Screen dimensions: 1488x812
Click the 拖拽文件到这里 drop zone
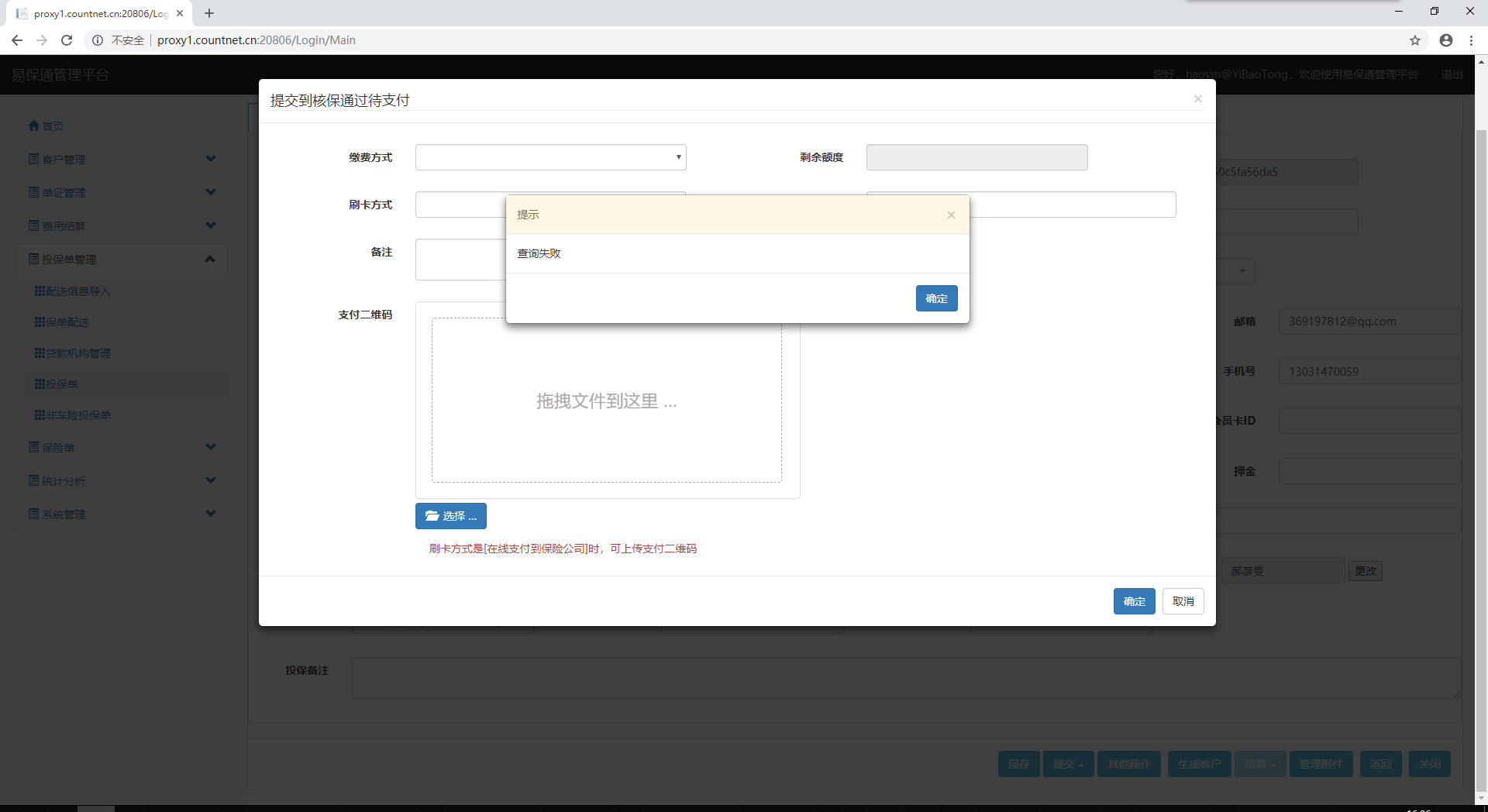click(x=607, y=401)
